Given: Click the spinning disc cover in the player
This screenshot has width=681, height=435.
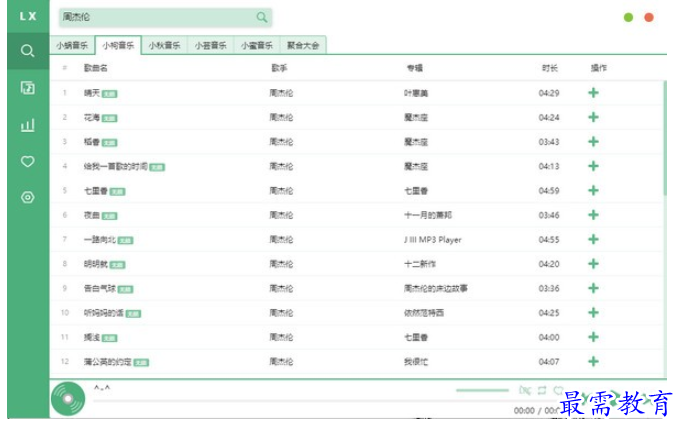Looking at the screenshot, I should pyautogui.click(x=68, y=399).
